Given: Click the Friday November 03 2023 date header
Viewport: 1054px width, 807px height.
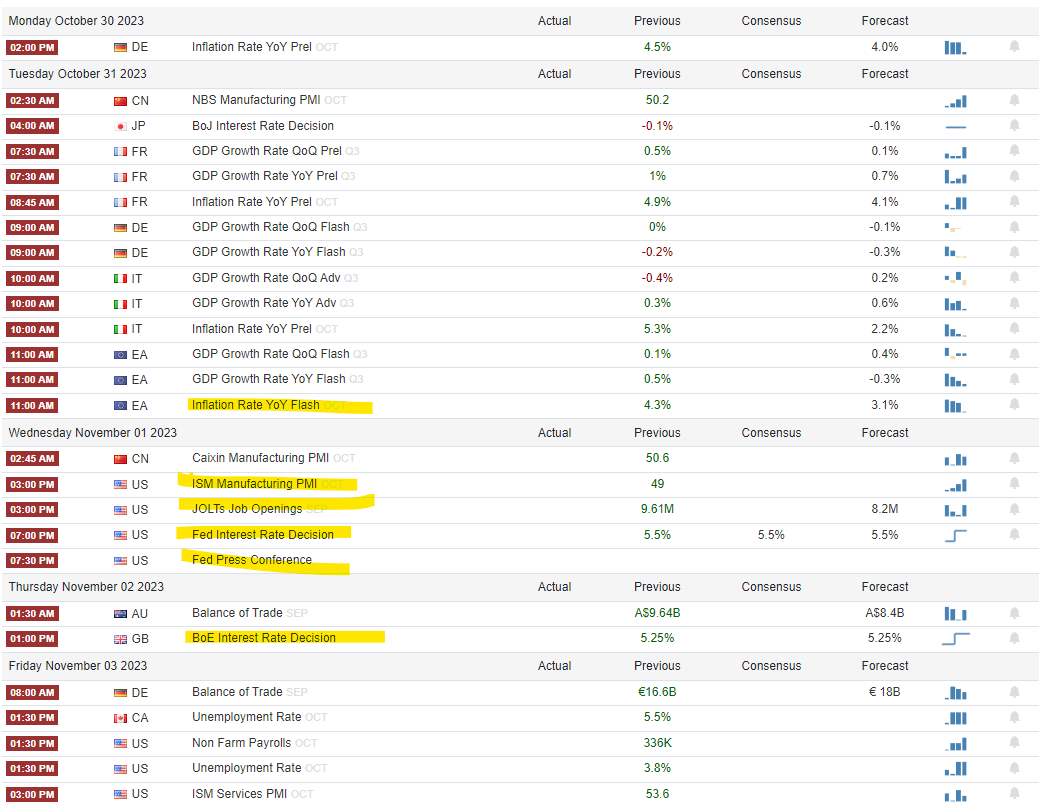Looking at the screenshot, I should pos(77,666).
